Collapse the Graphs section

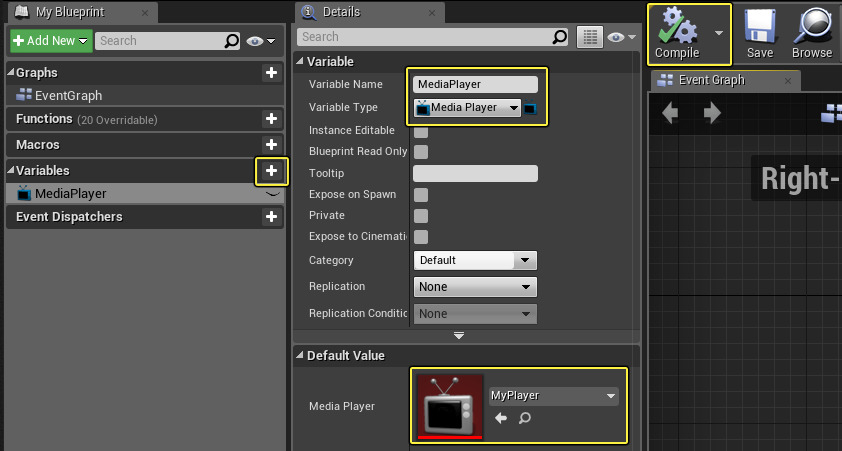(11, 73)
